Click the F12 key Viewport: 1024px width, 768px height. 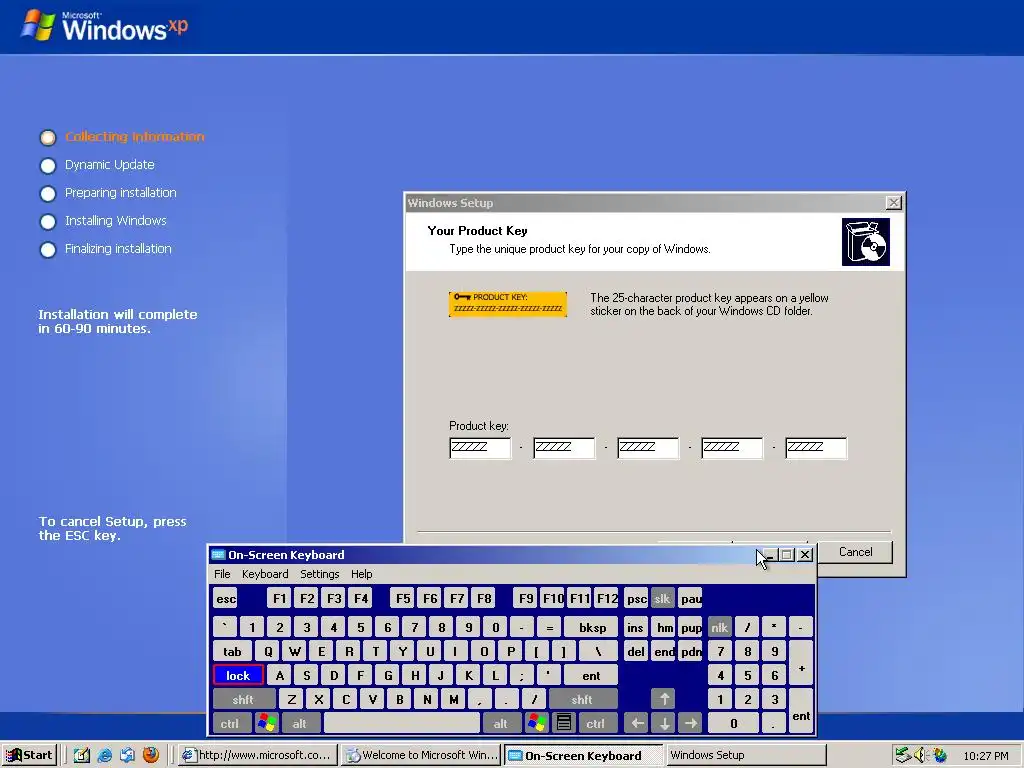(x=607, y=599)
